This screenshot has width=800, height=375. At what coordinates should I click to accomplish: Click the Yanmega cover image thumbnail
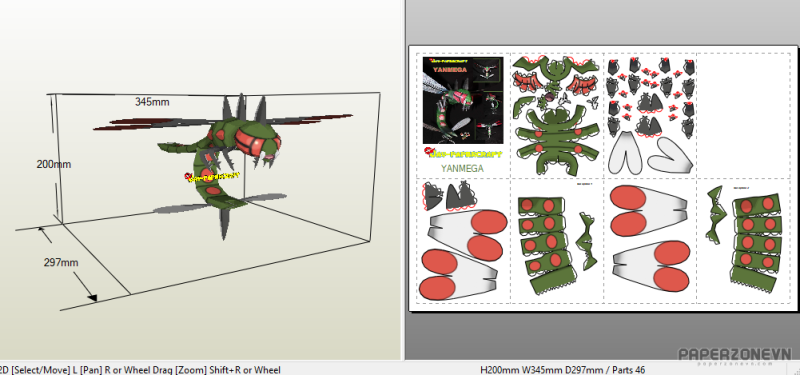[463, 100]
